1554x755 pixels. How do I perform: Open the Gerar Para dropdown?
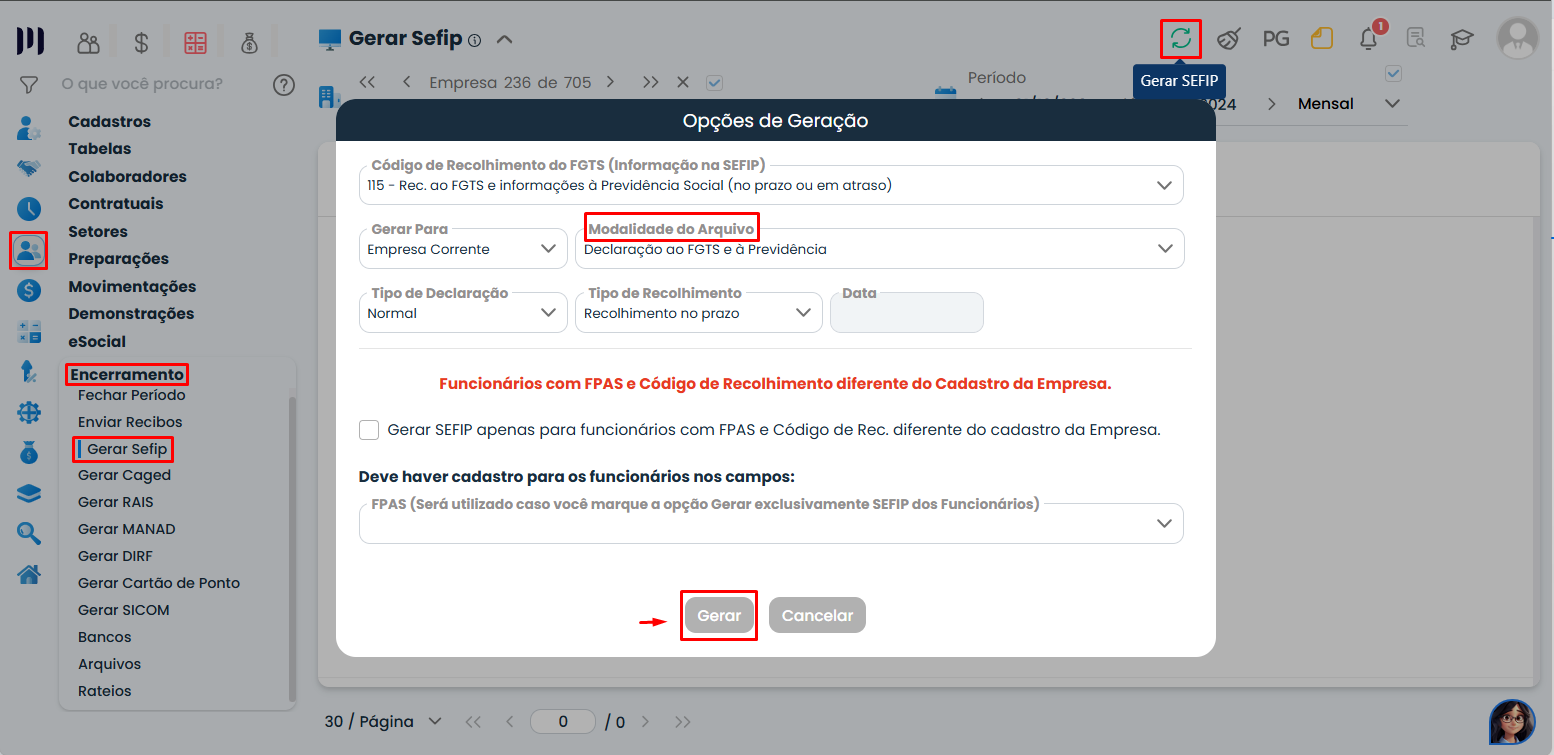(x=463, y=249)
